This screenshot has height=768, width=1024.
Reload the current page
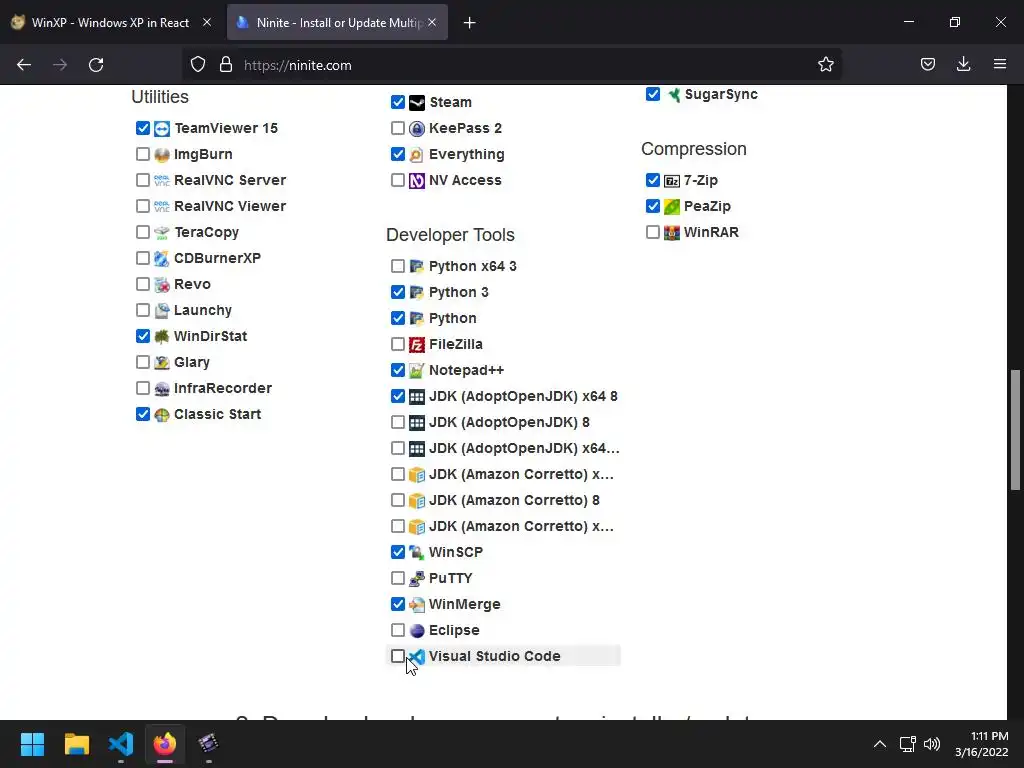(x=96, y=65)
